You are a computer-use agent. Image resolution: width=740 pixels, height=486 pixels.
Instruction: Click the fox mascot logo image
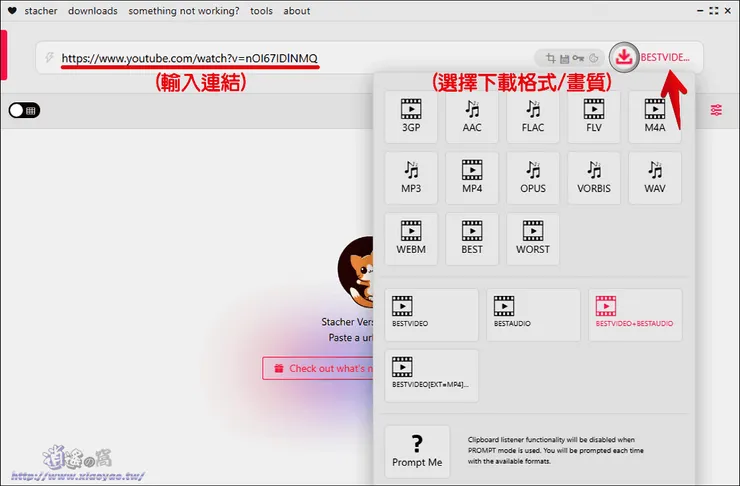[x=355, y=272]
